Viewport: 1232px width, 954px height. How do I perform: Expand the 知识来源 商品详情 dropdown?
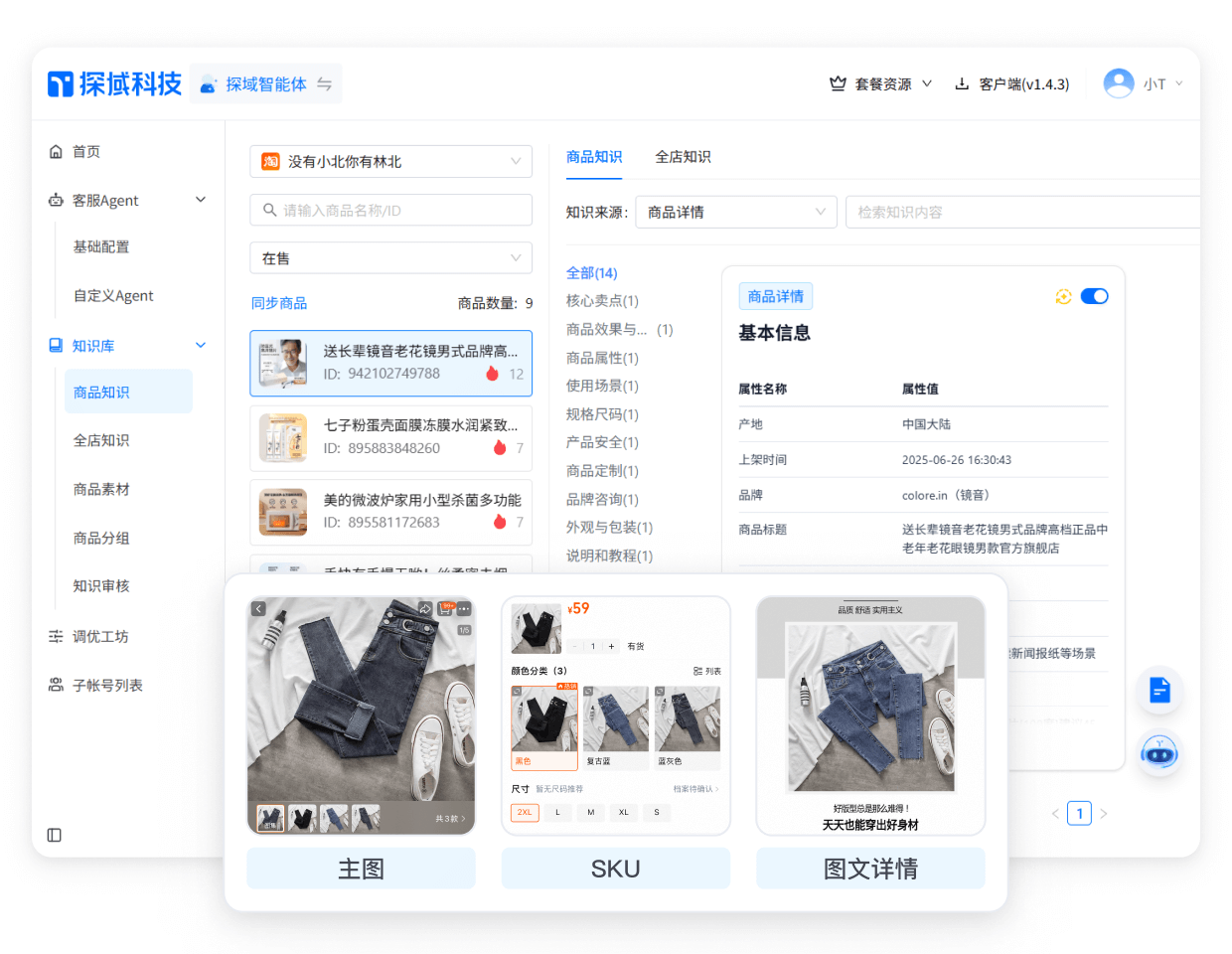(735, 212)
